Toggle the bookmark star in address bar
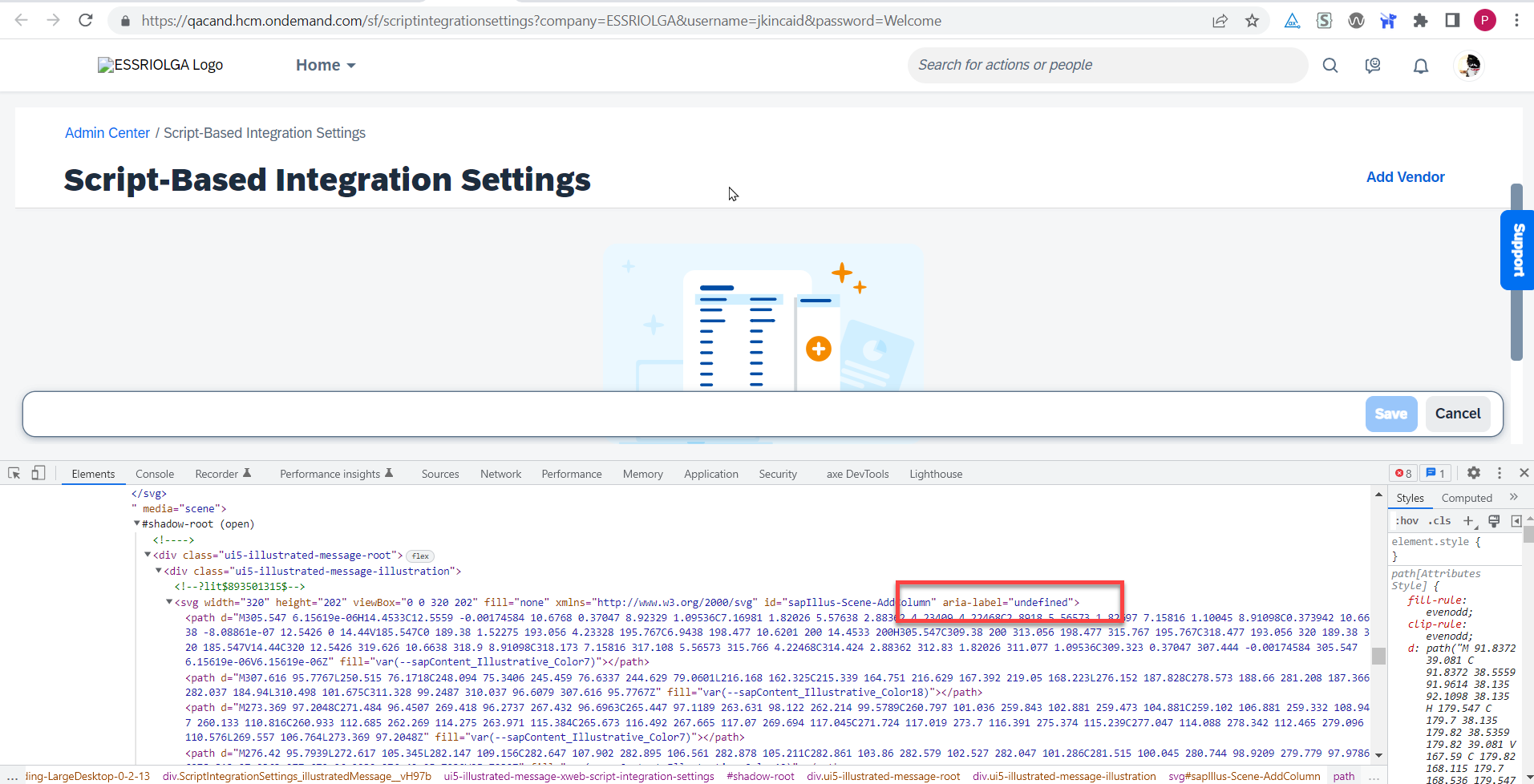 click(1253, 20)
